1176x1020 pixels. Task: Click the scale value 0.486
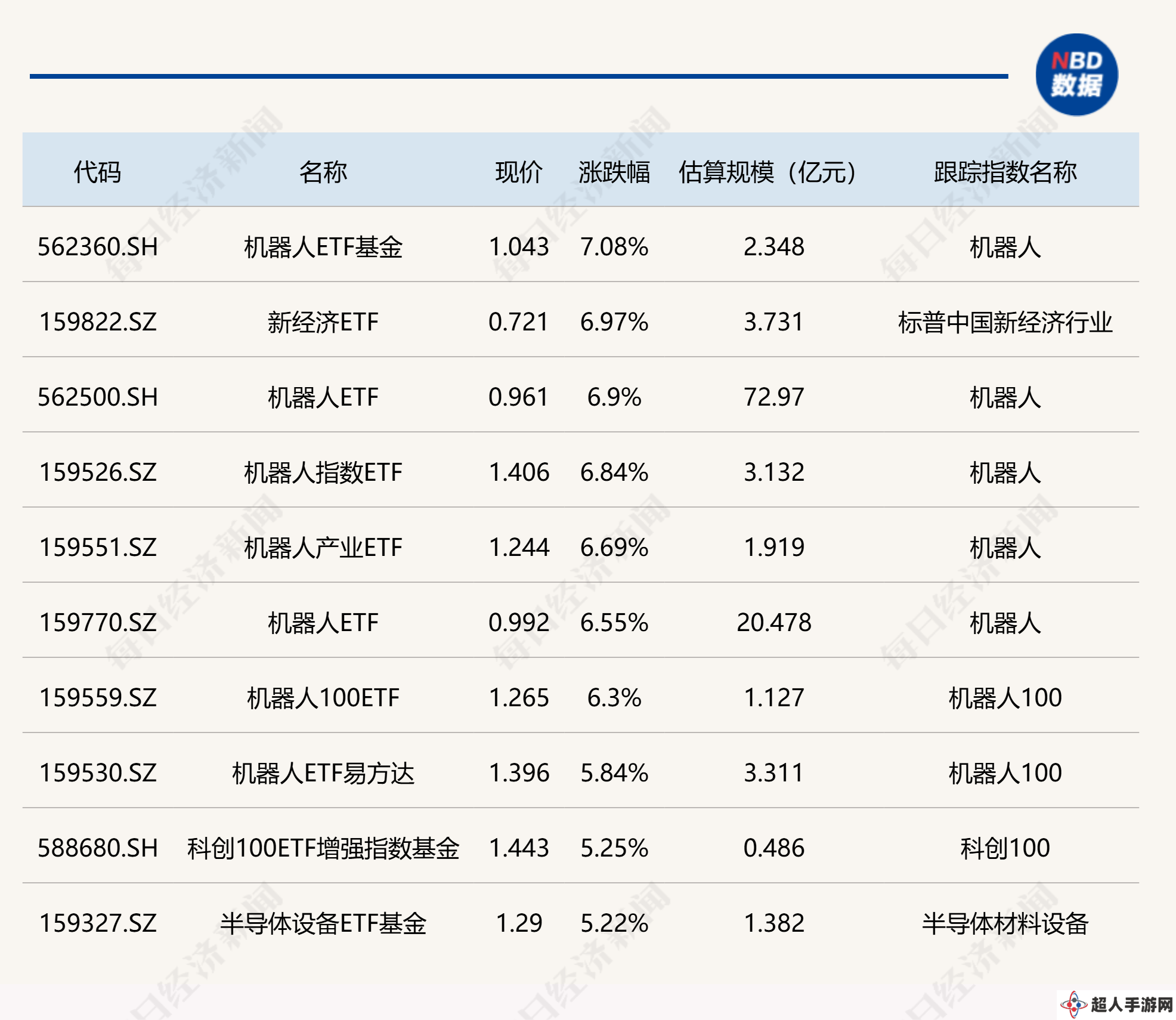click(x=774, y=848)
